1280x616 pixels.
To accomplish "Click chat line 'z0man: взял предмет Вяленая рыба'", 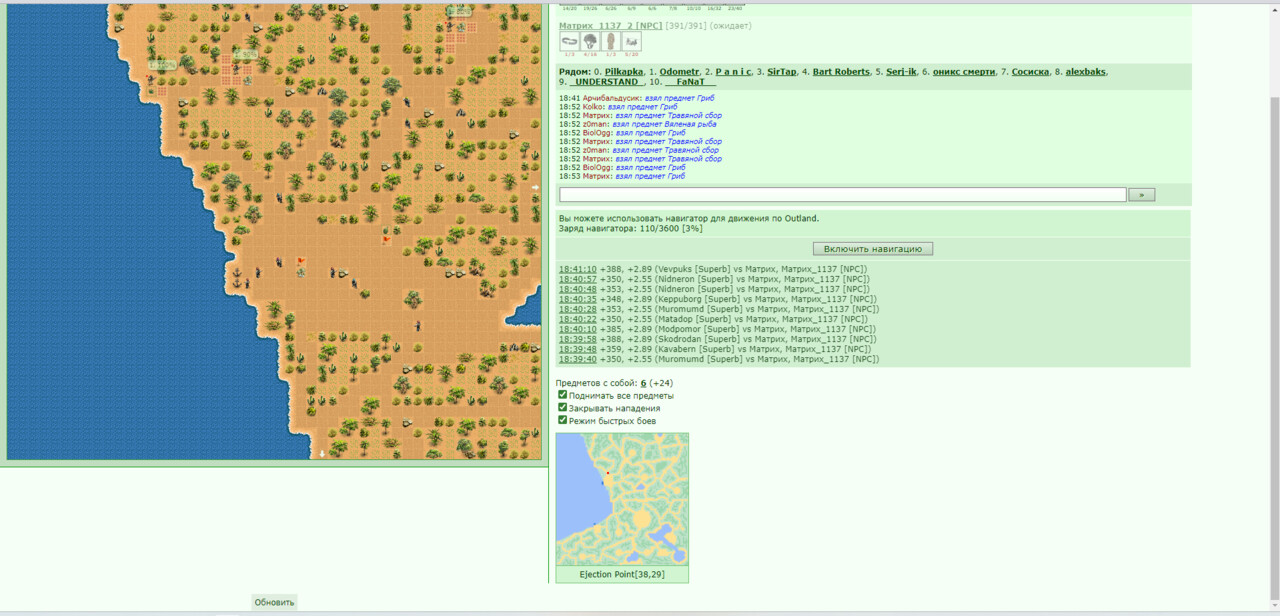I will coord(640,124).
